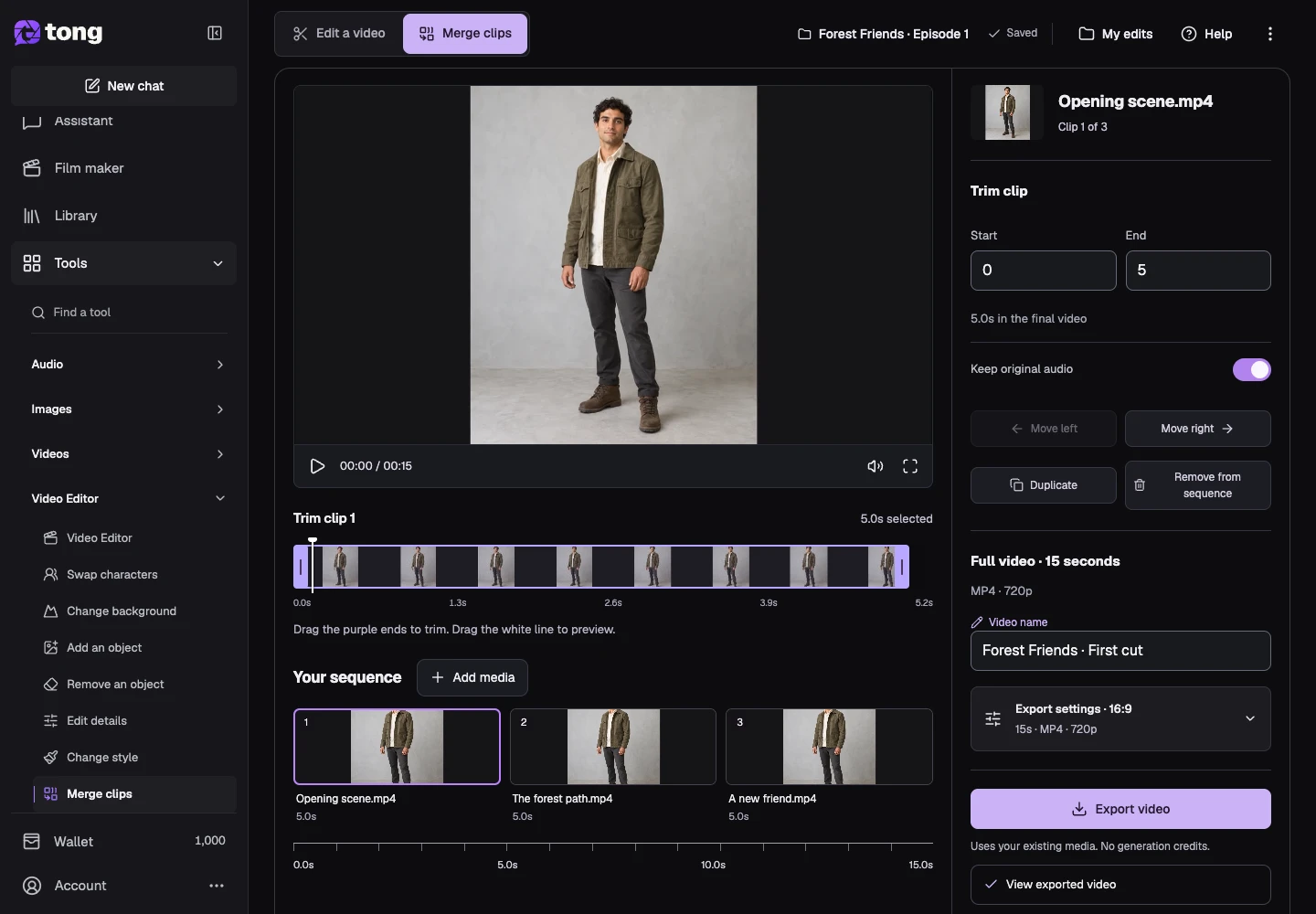Screen dimensions: 1316x914
Task: Toggle Keep original audio switch
Action: coord(1252,369)
